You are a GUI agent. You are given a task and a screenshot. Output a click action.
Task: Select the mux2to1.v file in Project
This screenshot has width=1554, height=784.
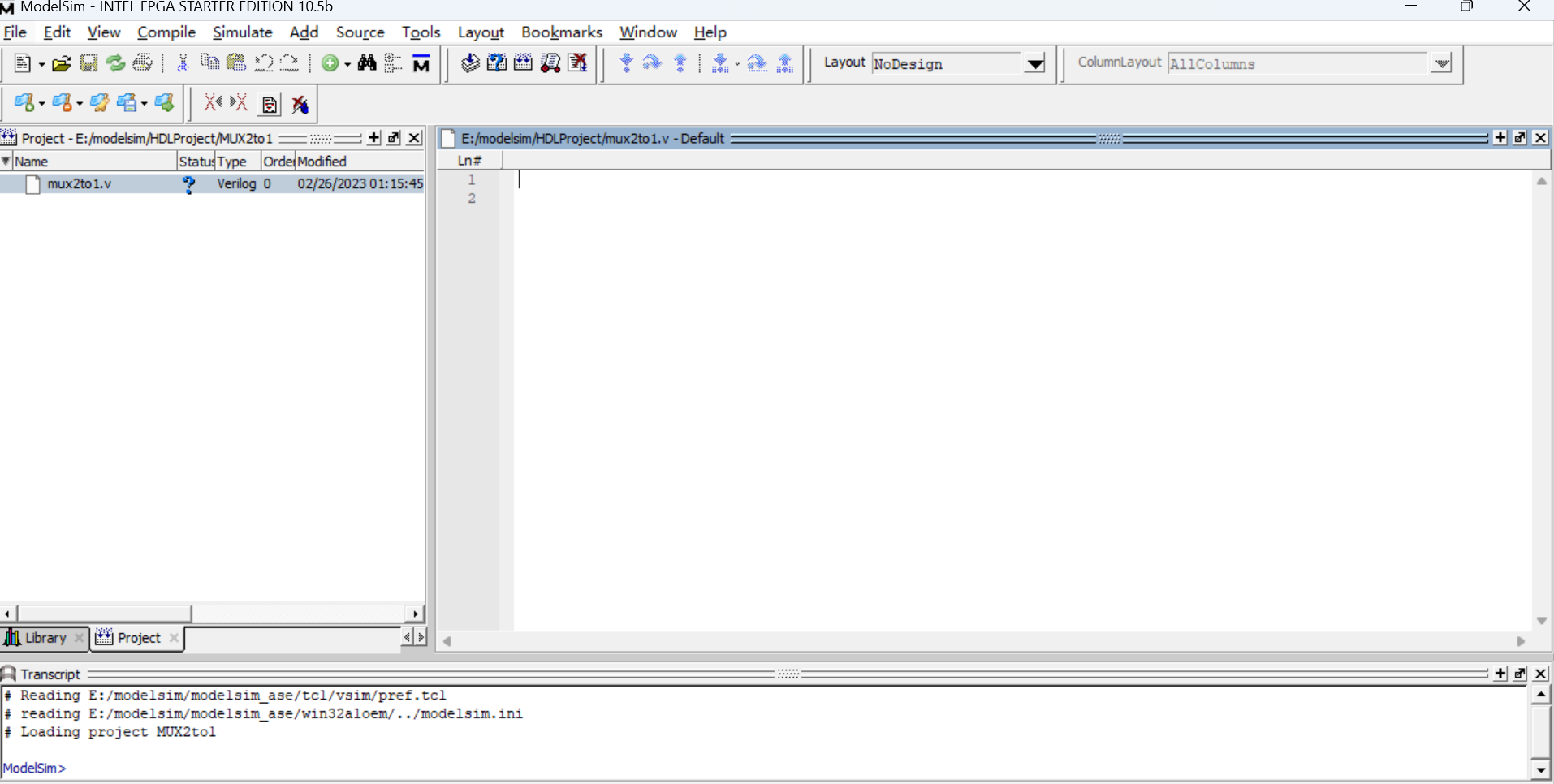point(212,184)
